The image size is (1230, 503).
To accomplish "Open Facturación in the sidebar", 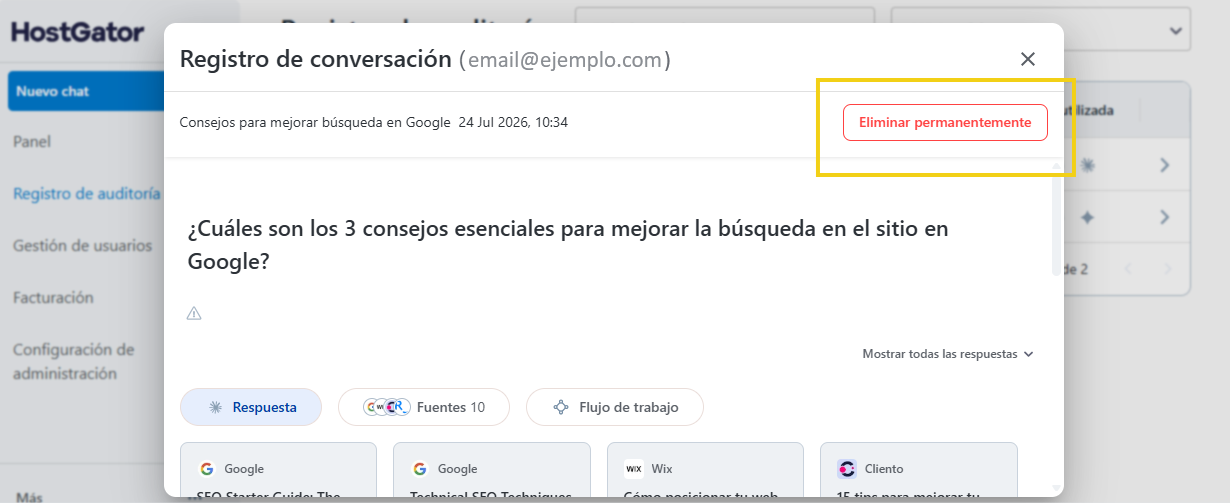I will coord(53,297).
